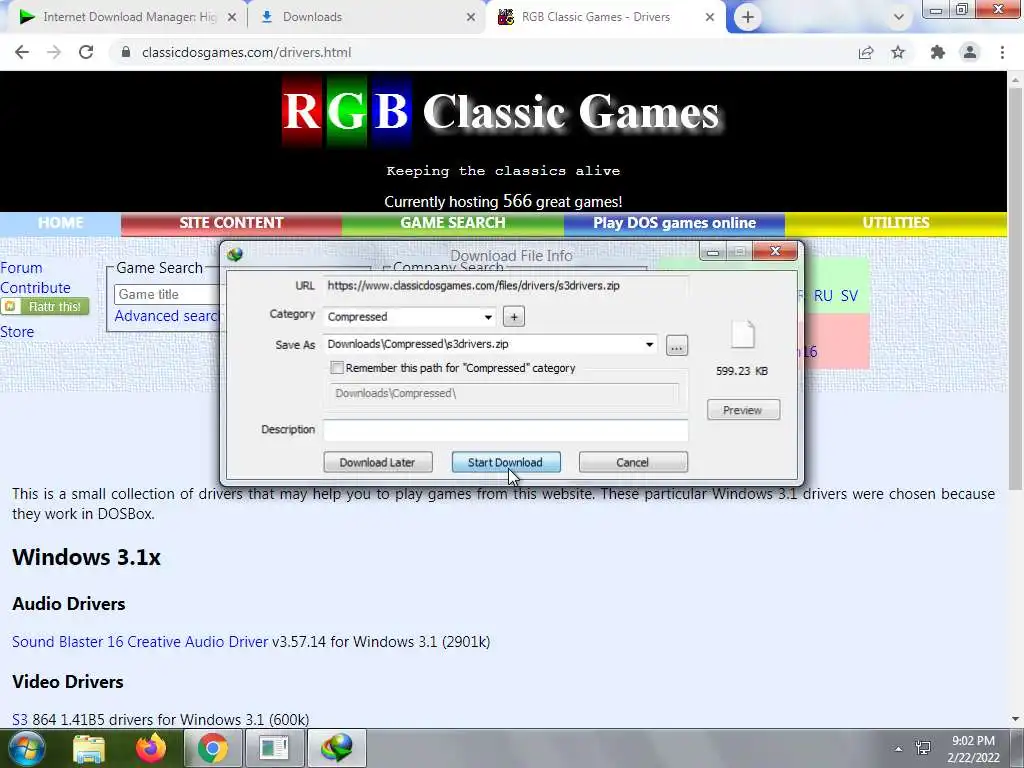Screen dimensions: 1024x768
Task: Close the Internet Download Manager tab
Action: (x=231, y=17)
